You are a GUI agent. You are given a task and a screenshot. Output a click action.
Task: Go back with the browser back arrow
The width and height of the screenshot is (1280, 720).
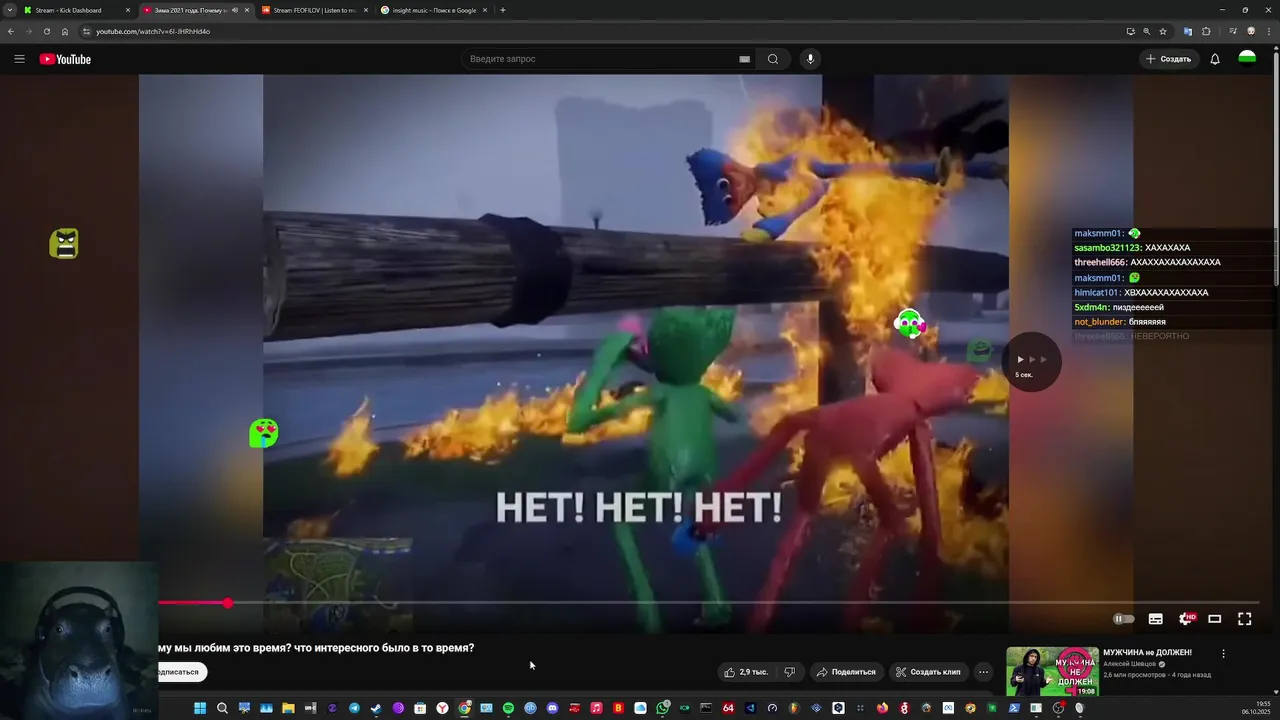tap(11, 31)
